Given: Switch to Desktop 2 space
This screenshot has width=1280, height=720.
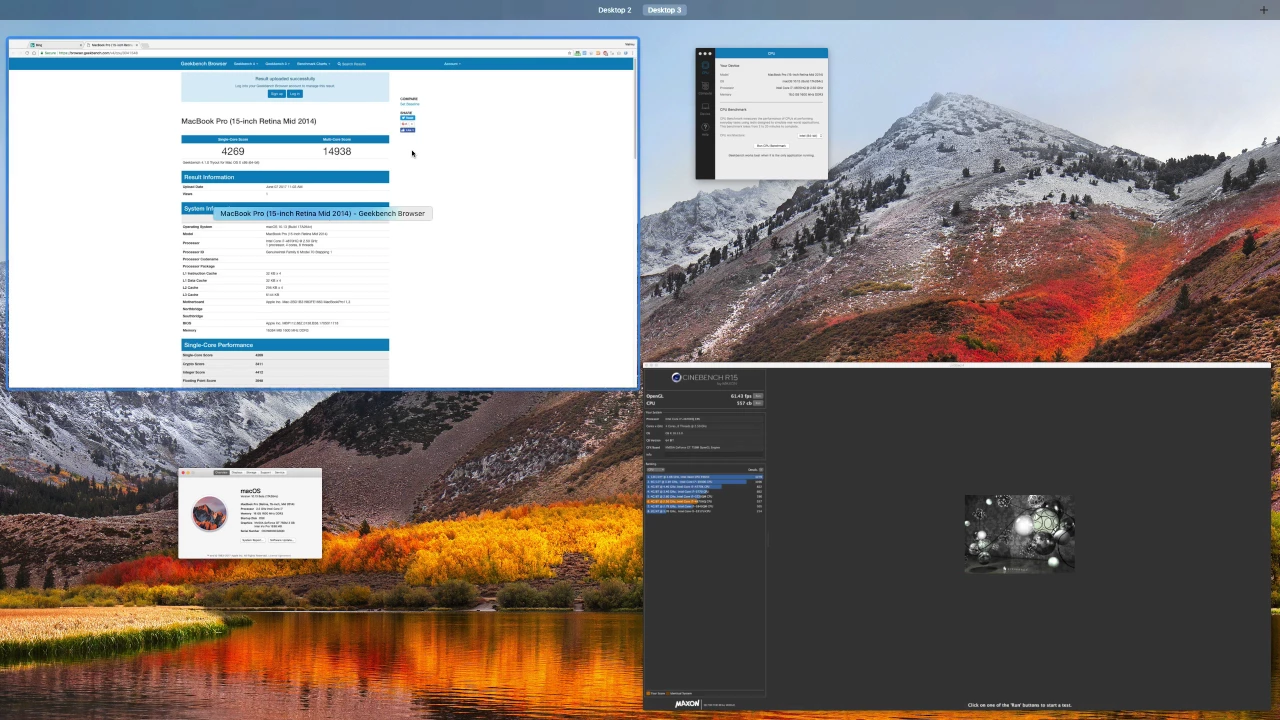Looking at the screenshot, I should (614, 10).
